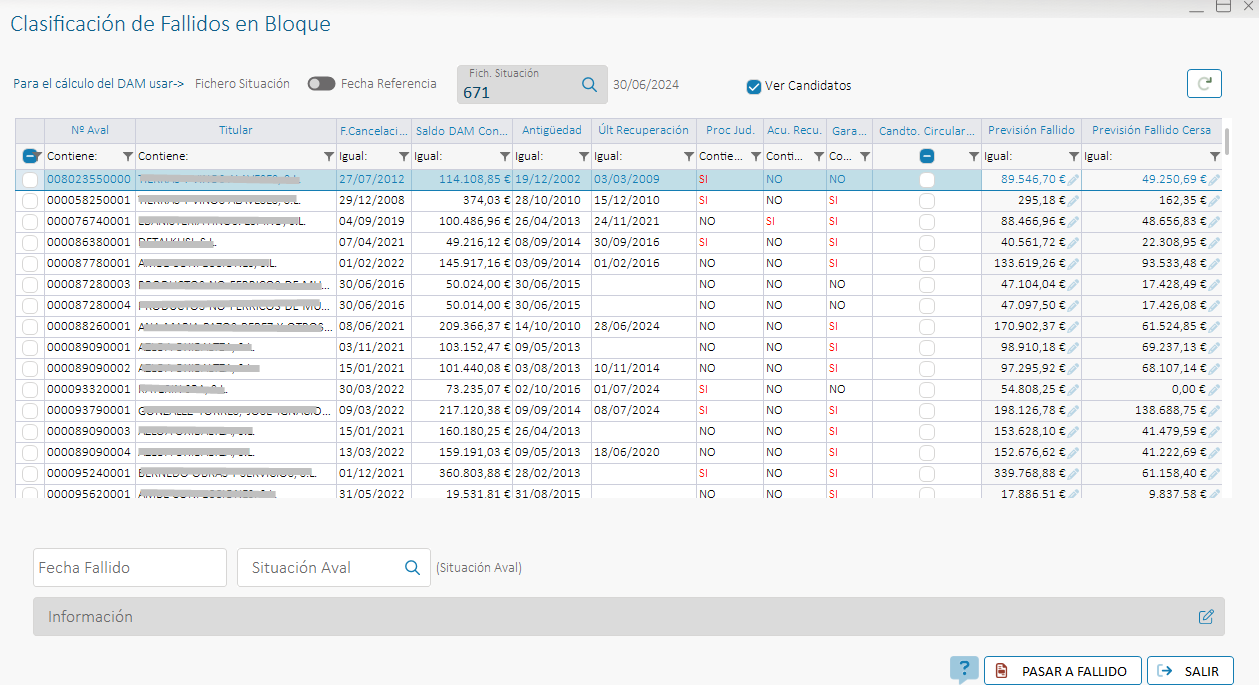Uncheck the Ver Candidatos checkbox
Image resolution: width=1259 pixels, height=685 pixels.
[754, 86]
